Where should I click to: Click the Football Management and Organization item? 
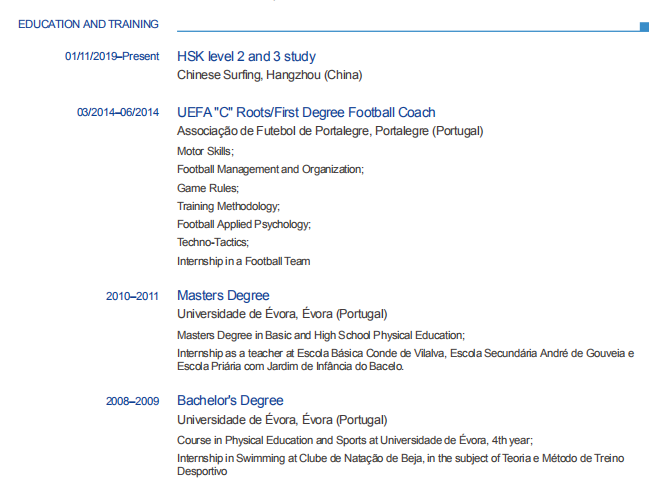click(270, 169)
